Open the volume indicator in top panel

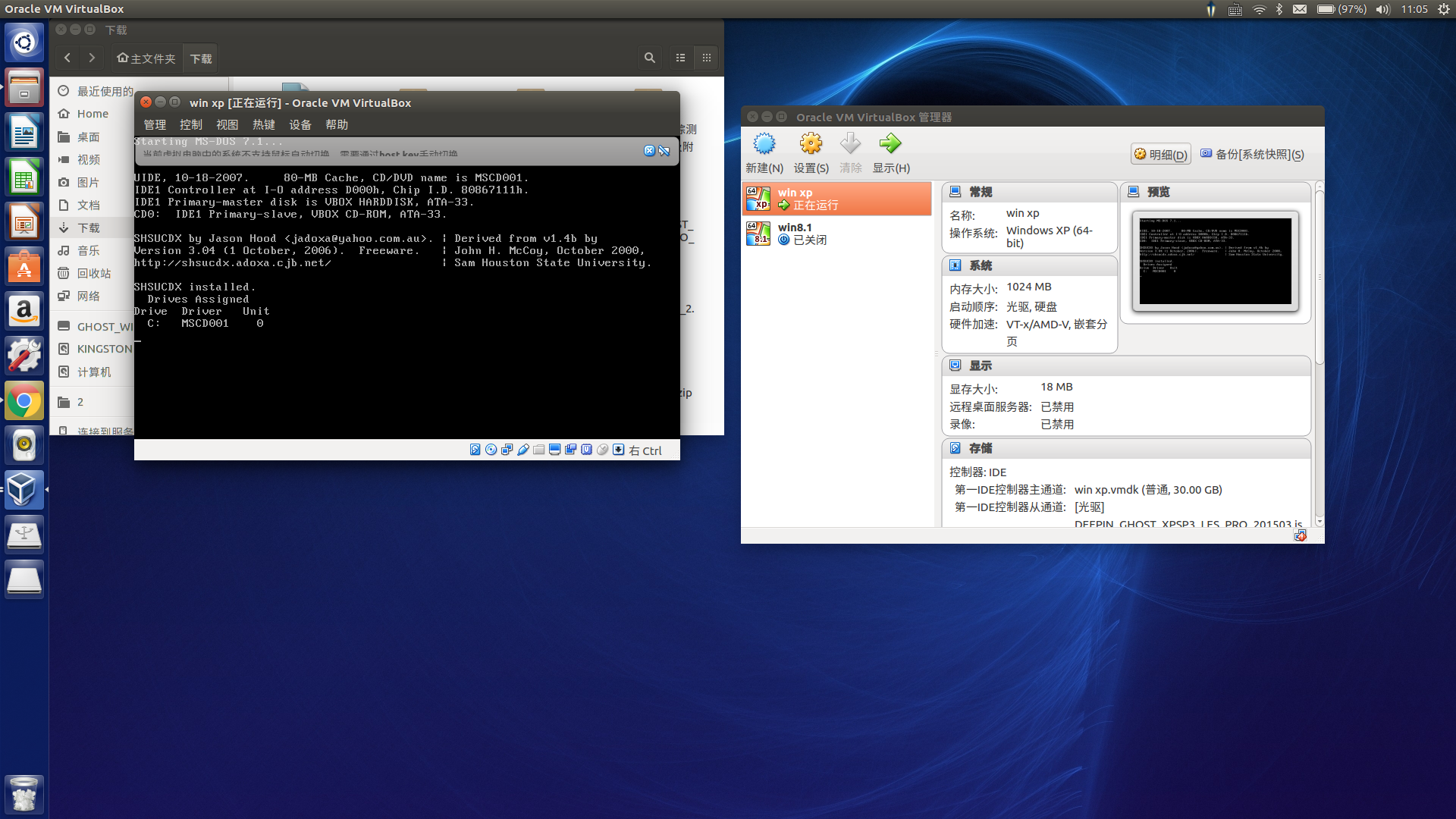pos(1383,9)
